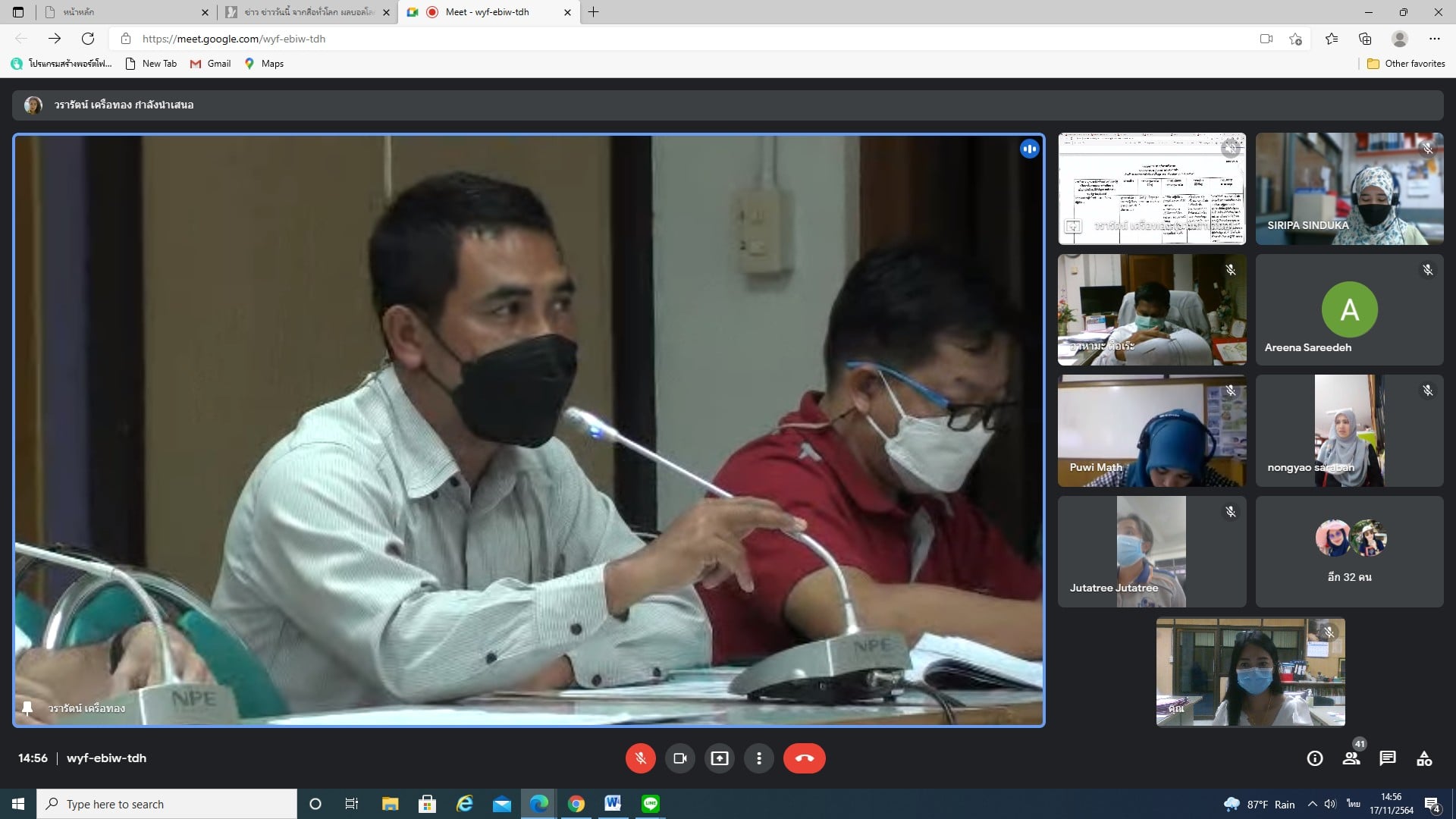1456x819 pixels.
Task: Open the Activities shapes icon
Action: coord(1424,758)
